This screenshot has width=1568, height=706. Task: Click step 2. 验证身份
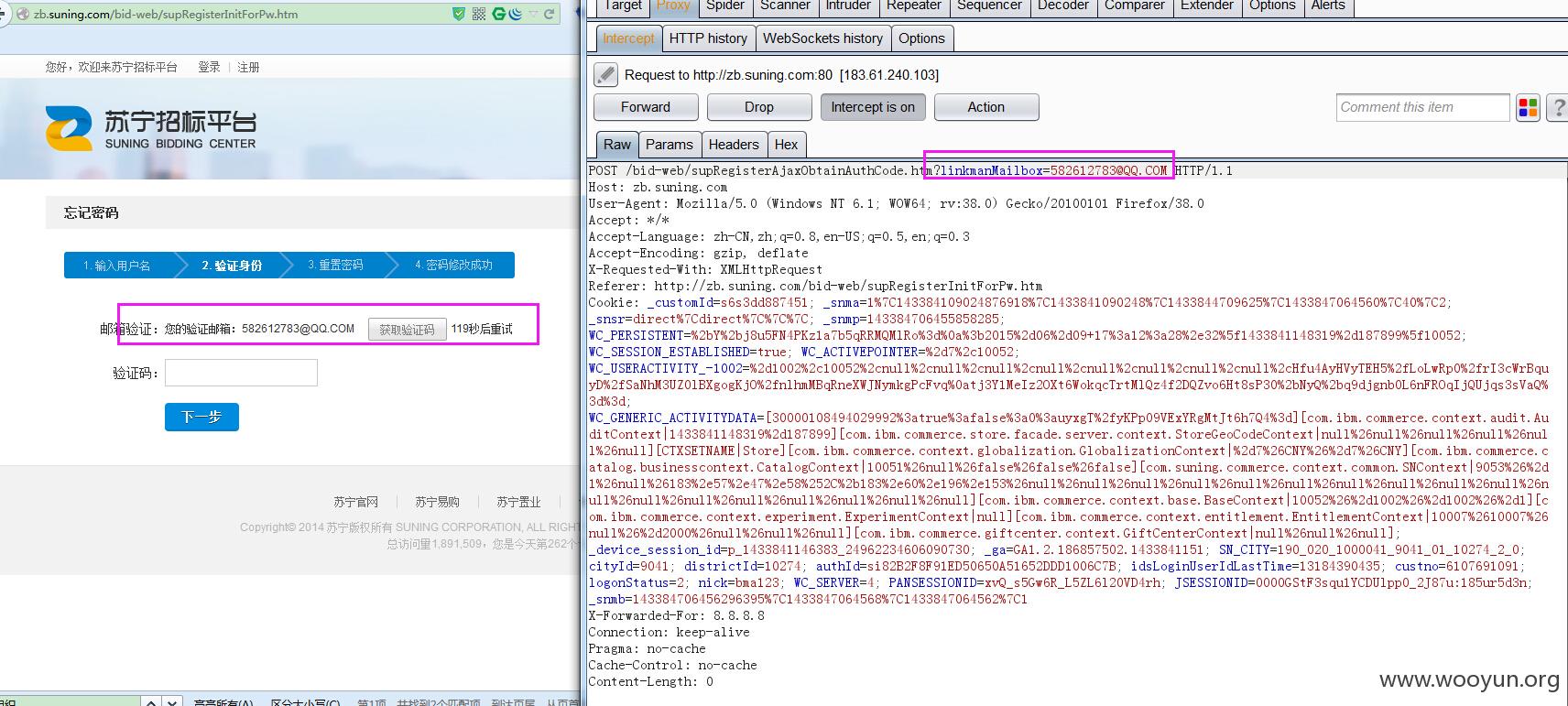[x=232, y=266]
